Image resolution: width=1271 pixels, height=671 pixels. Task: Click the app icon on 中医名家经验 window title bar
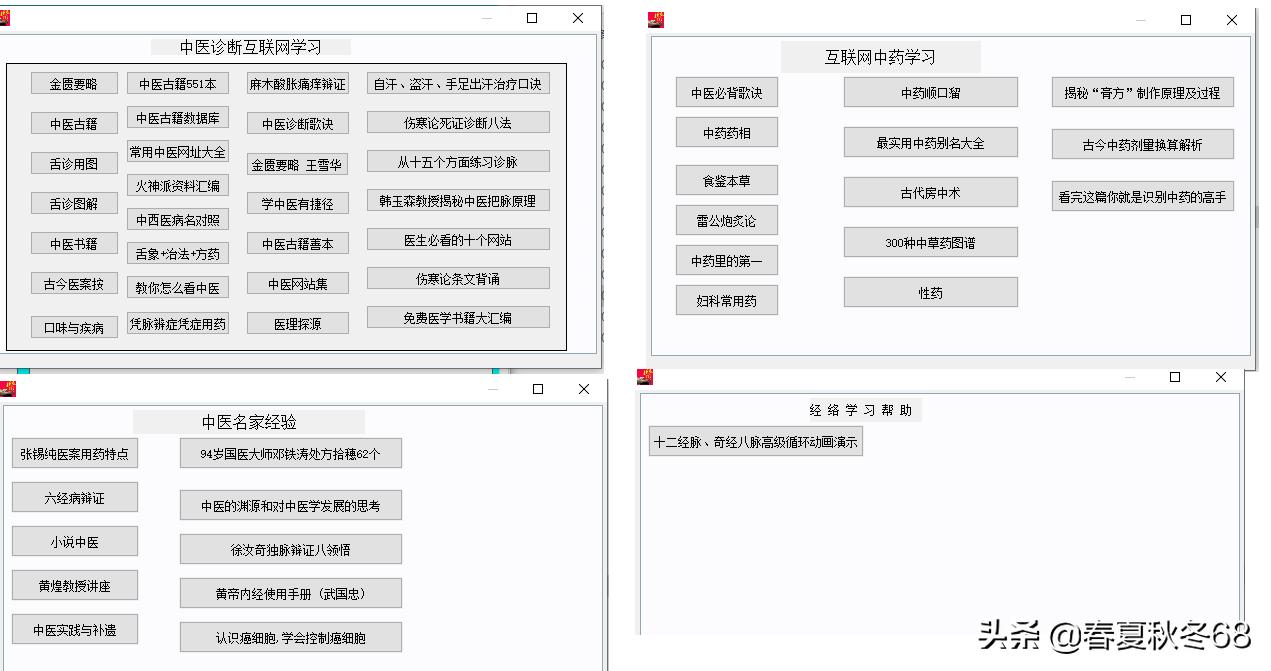[6, 388]
